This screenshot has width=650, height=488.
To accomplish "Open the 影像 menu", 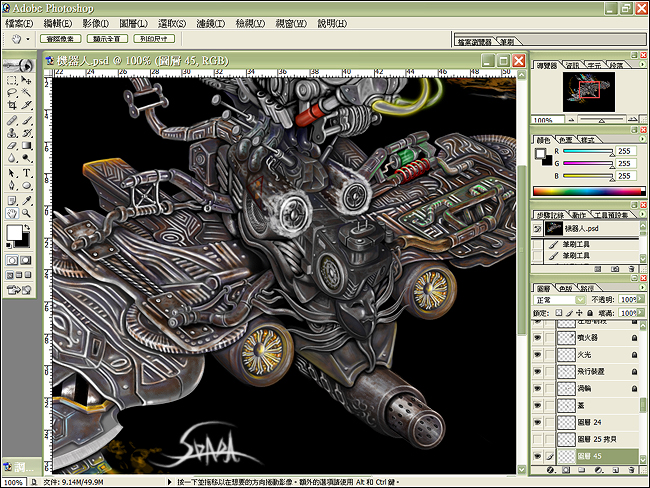I will point(96,24).
